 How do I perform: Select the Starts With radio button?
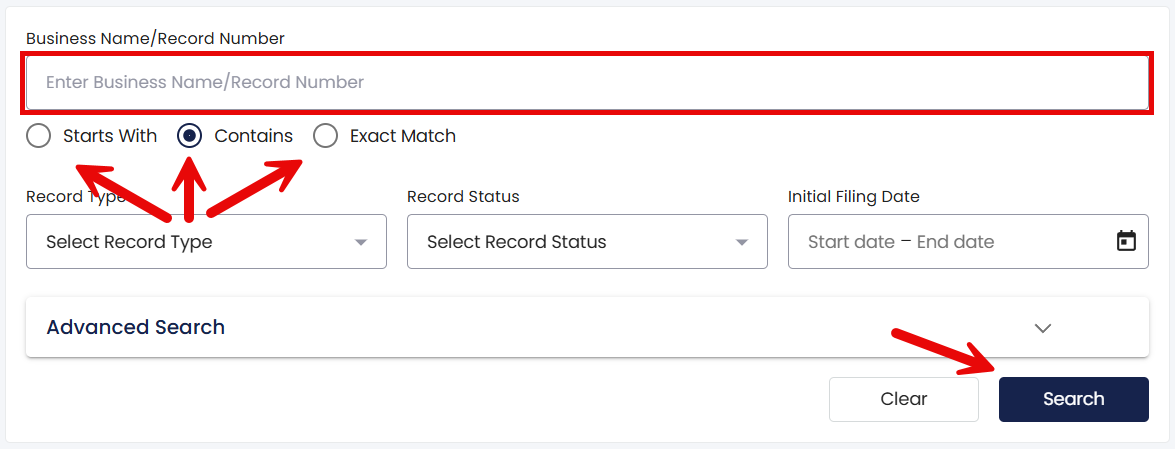(x=38, y=136)
